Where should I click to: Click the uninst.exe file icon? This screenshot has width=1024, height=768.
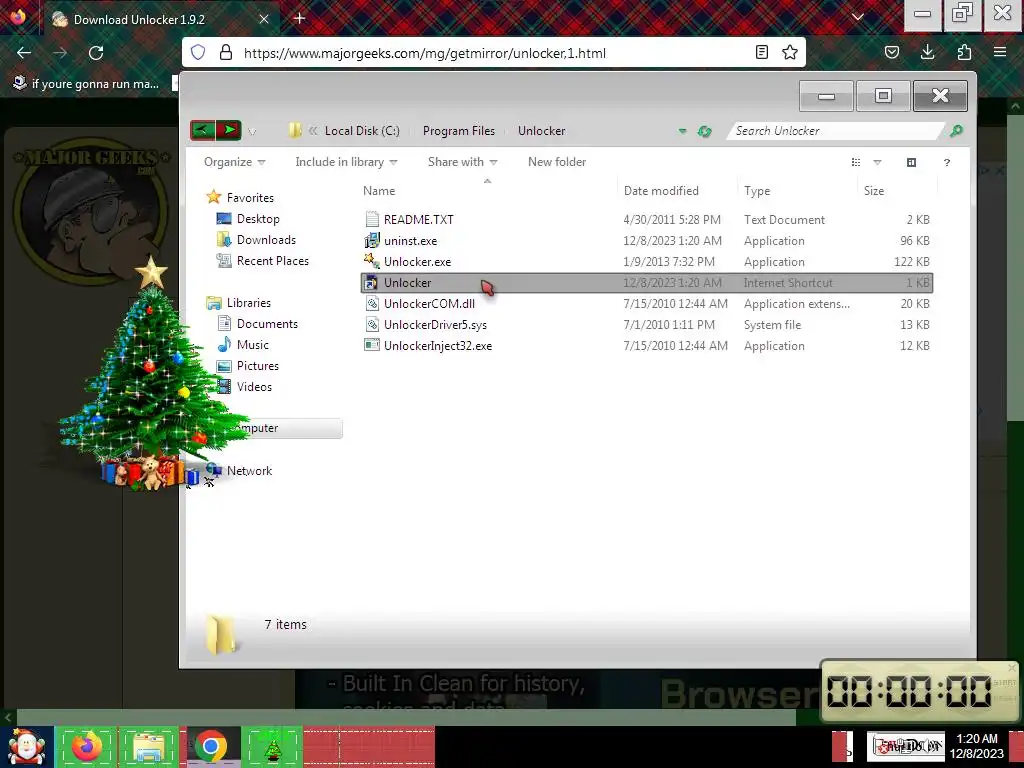click(372, 240)
